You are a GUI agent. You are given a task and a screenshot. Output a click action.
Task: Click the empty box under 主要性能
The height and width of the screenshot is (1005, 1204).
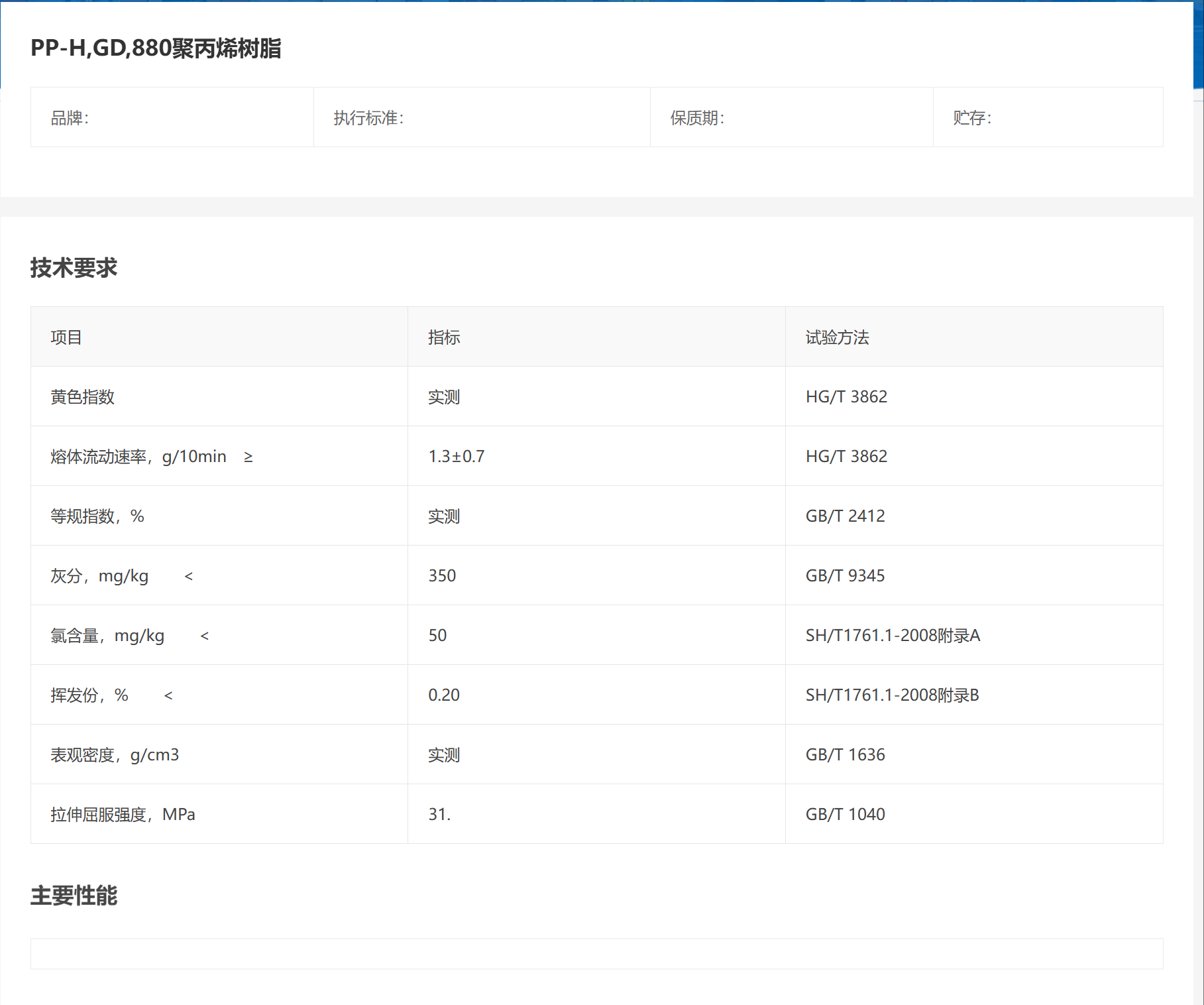pyautogui.click(x=596, y=953)
